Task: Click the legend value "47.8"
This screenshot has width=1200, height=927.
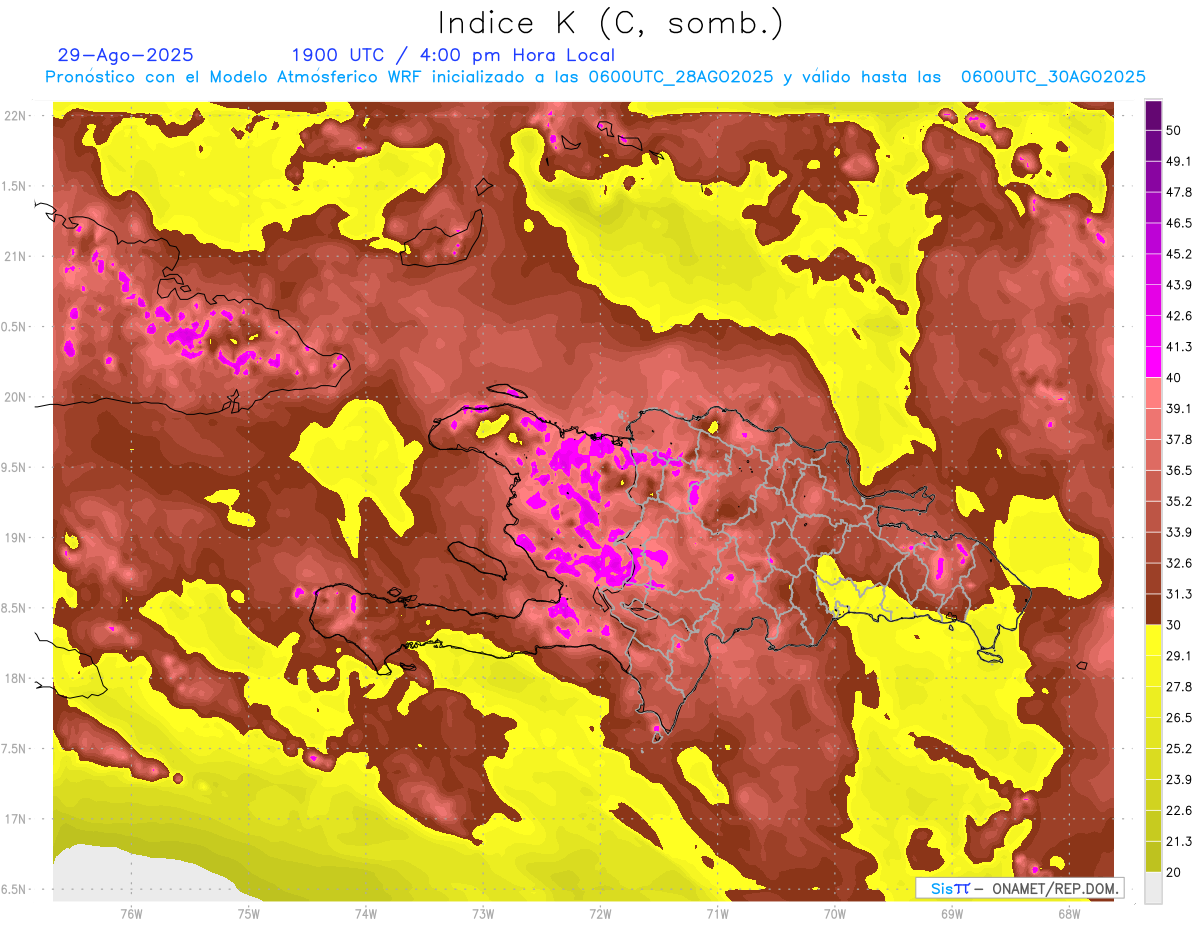Action: coord(1178,192)
